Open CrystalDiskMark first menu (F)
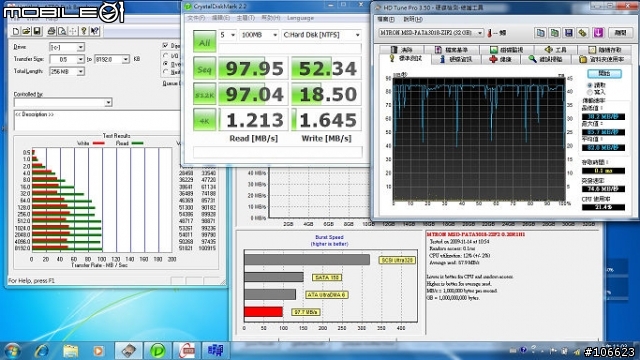This screenshot has width=640, height=360. point(196,18)
